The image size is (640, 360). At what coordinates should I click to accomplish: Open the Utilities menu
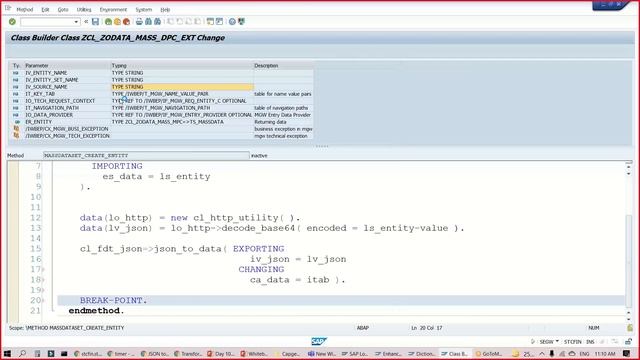point(84,9)
